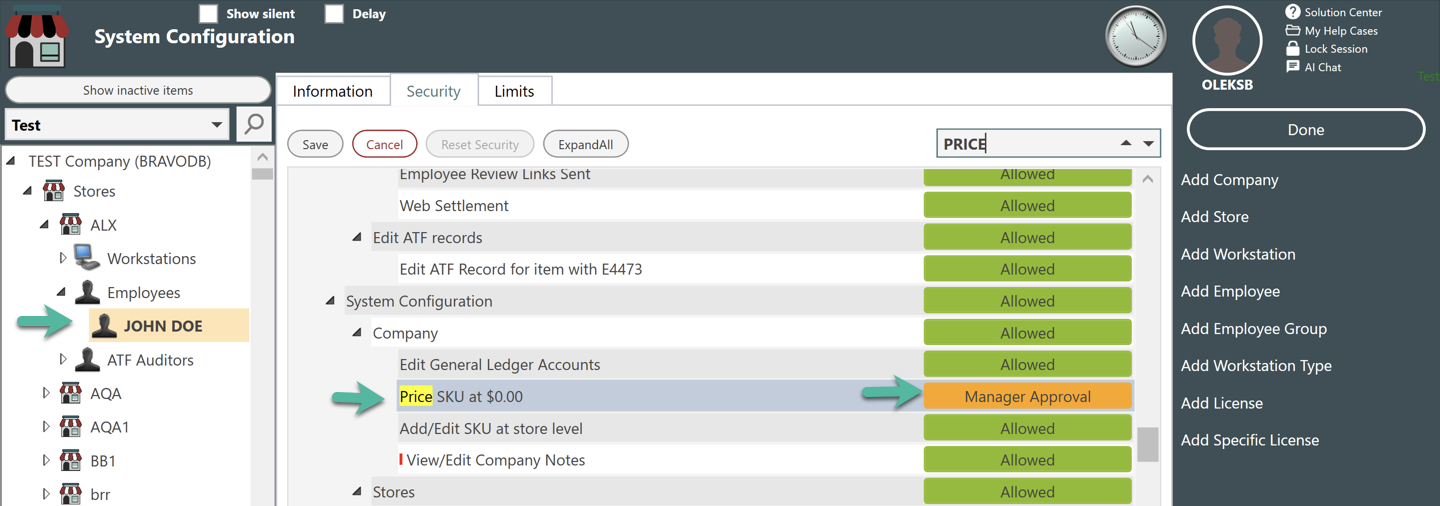Expand the AQA store node

[x=46, y=394]
